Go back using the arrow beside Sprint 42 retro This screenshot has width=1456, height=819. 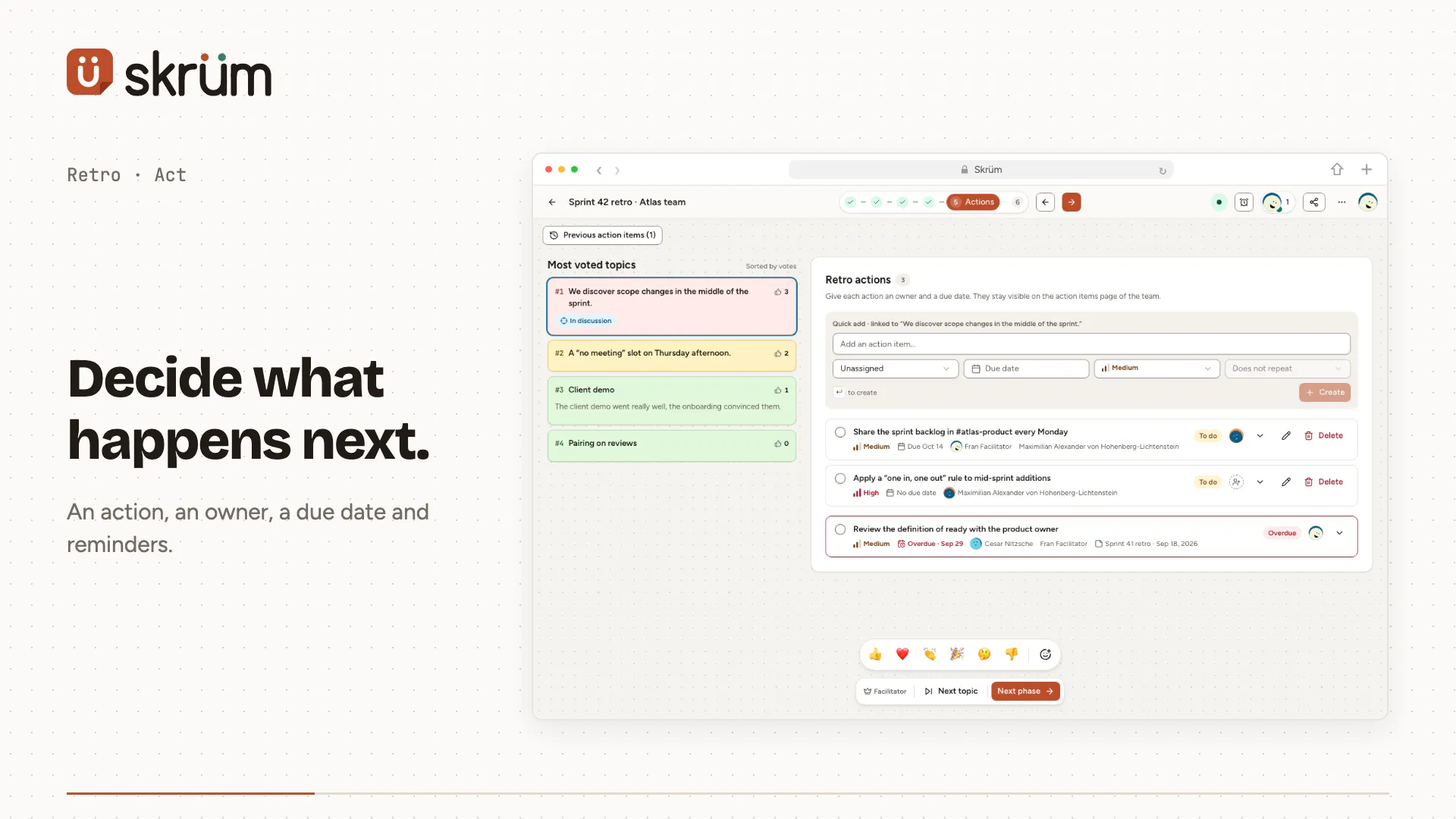pos(552,202)
